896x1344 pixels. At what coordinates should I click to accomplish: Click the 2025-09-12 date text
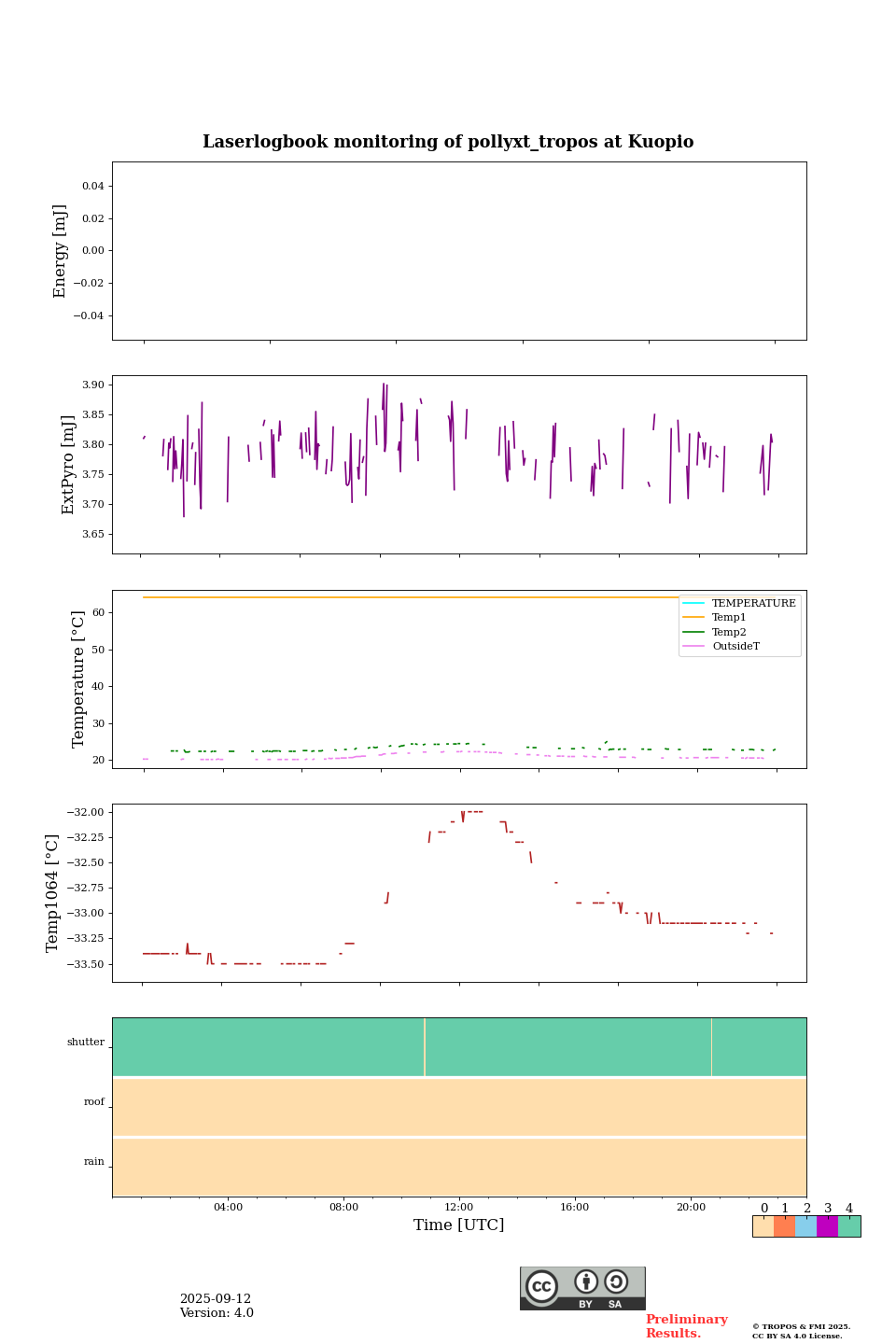pyautogui.click(x=216, y=1299)
